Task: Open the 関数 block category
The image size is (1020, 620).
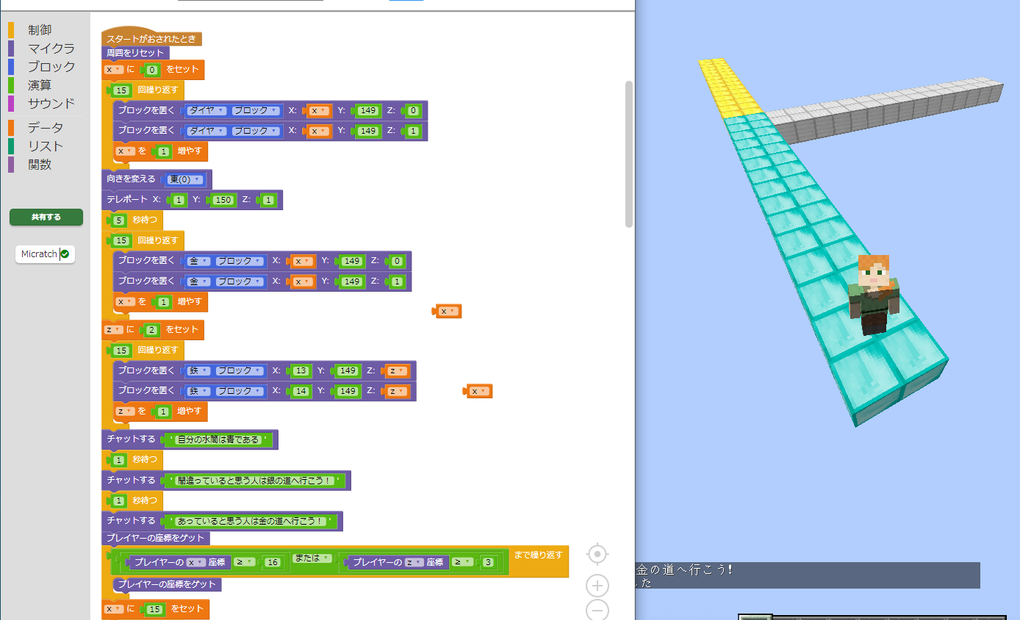Action: [40, 164]
